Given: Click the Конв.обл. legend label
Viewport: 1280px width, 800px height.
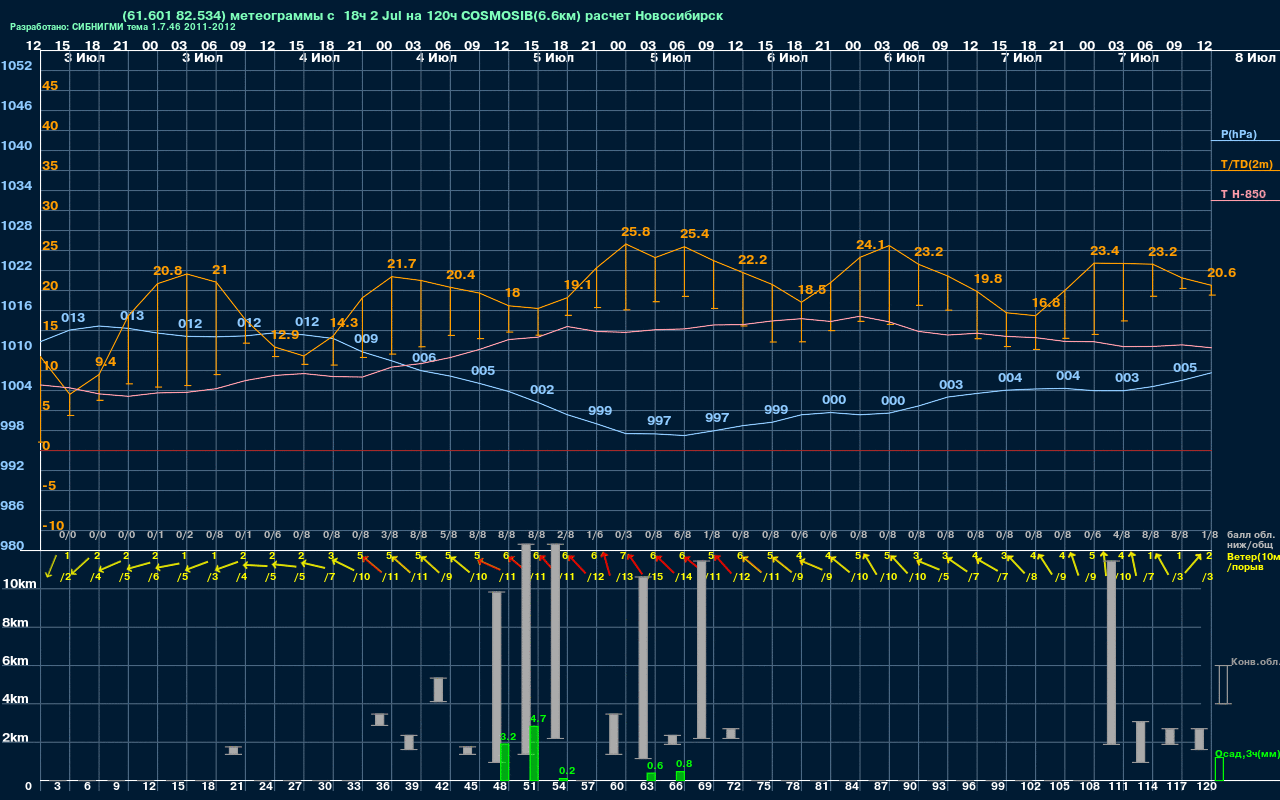Looking at the screenshot, I should tap(1255, 662).
